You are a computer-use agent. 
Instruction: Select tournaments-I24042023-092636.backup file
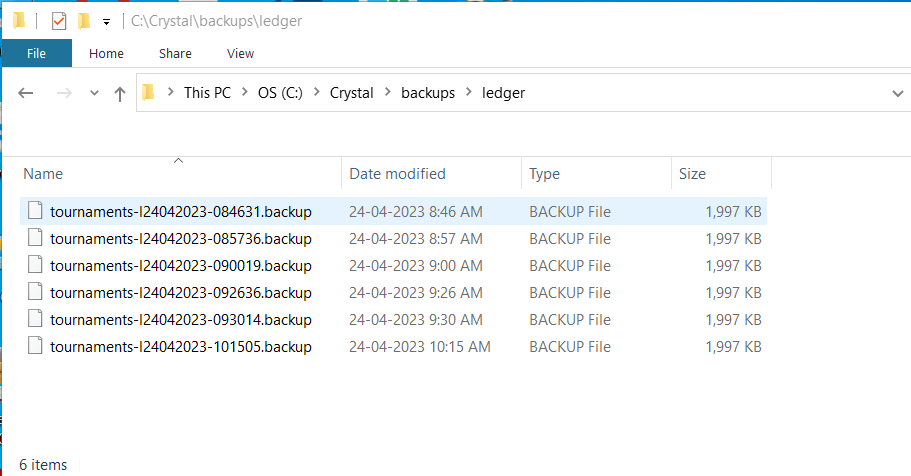pyautogui.click(x=393, y=292)
